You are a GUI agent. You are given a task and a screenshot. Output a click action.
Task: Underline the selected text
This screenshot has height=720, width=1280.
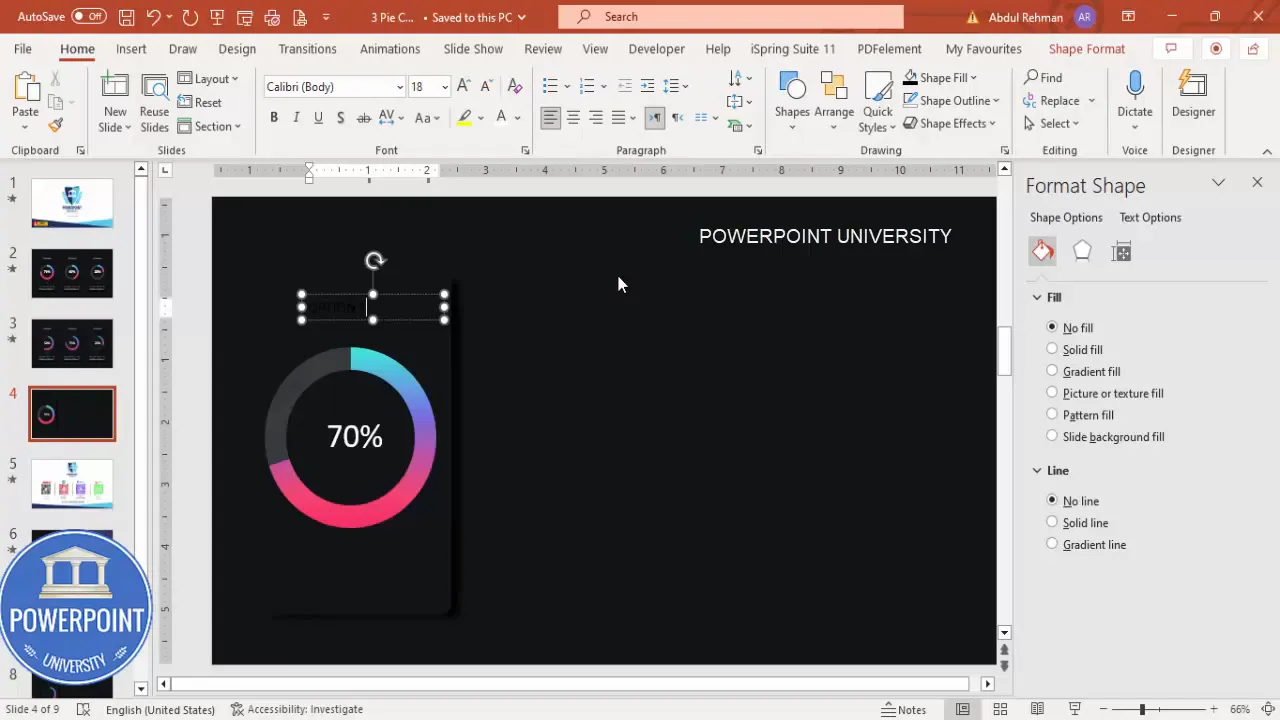tap(318, 118)
